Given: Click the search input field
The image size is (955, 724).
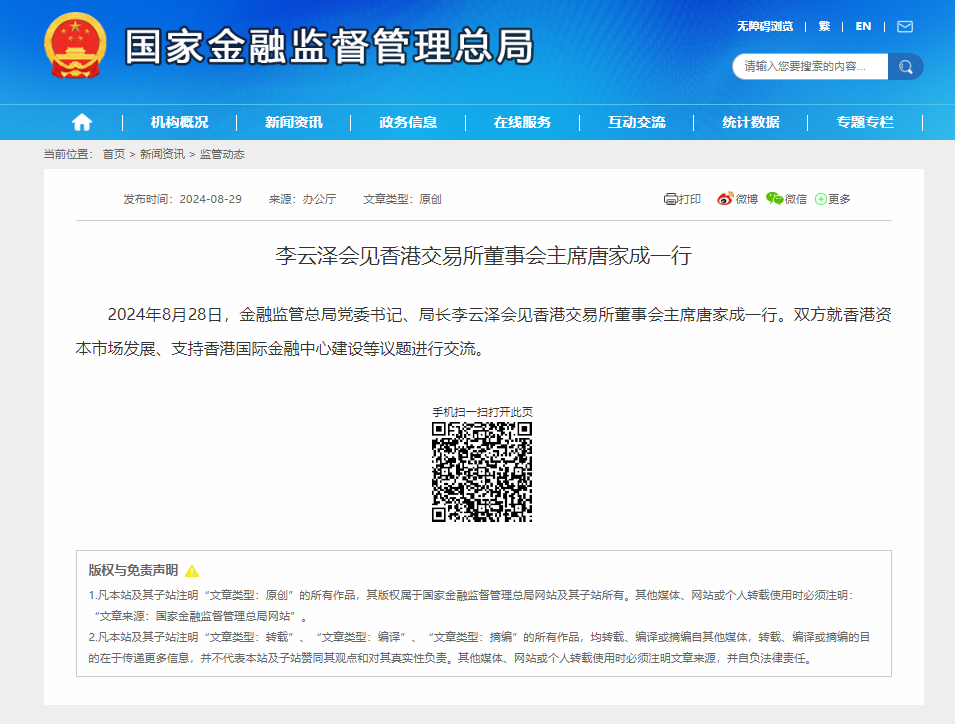Looking at the screenshot, I should [810, 67].
